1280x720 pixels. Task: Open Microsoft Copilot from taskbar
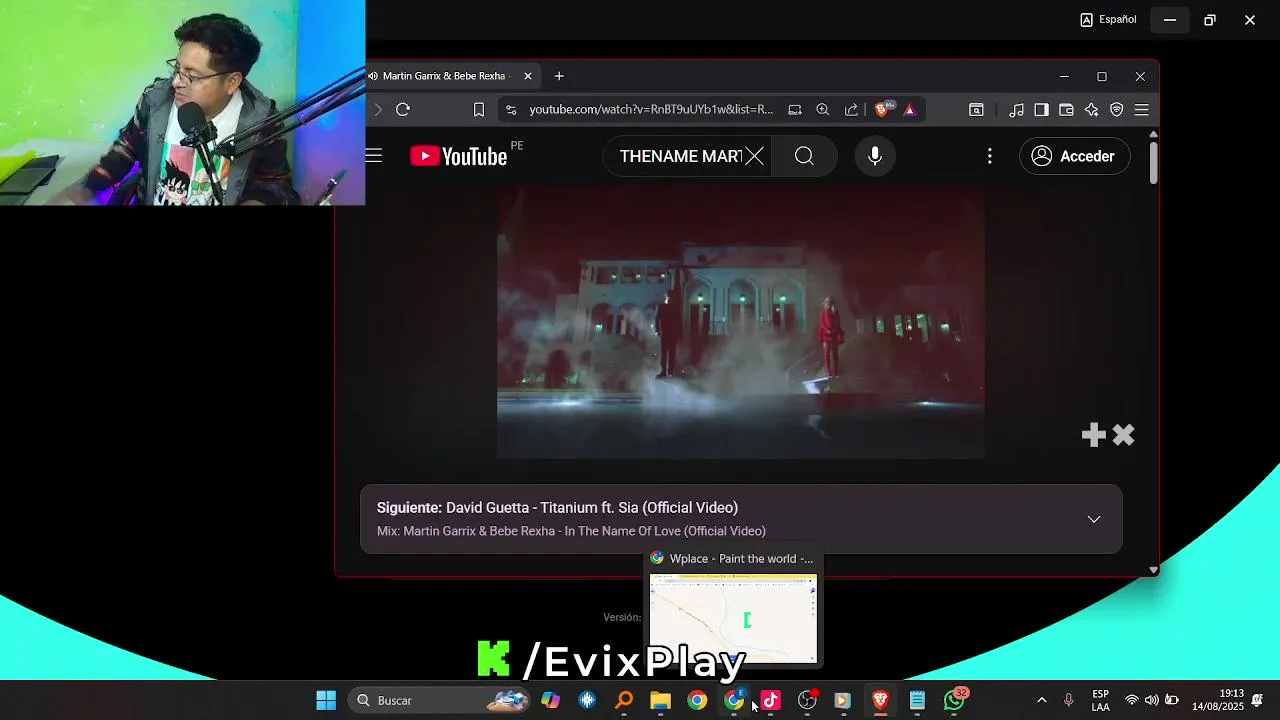coord(551,700)
